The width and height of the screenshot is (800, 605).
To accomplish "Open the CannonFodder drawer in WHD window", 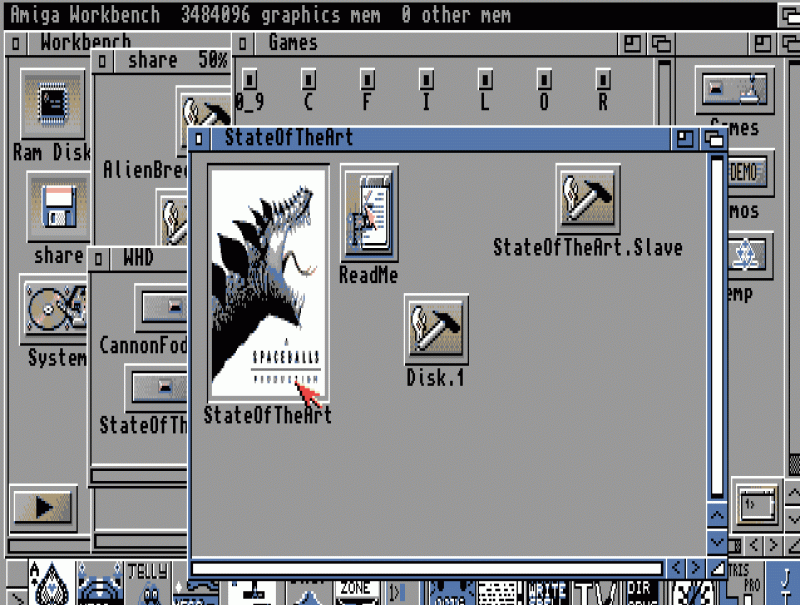I will [x=161, y=308].
